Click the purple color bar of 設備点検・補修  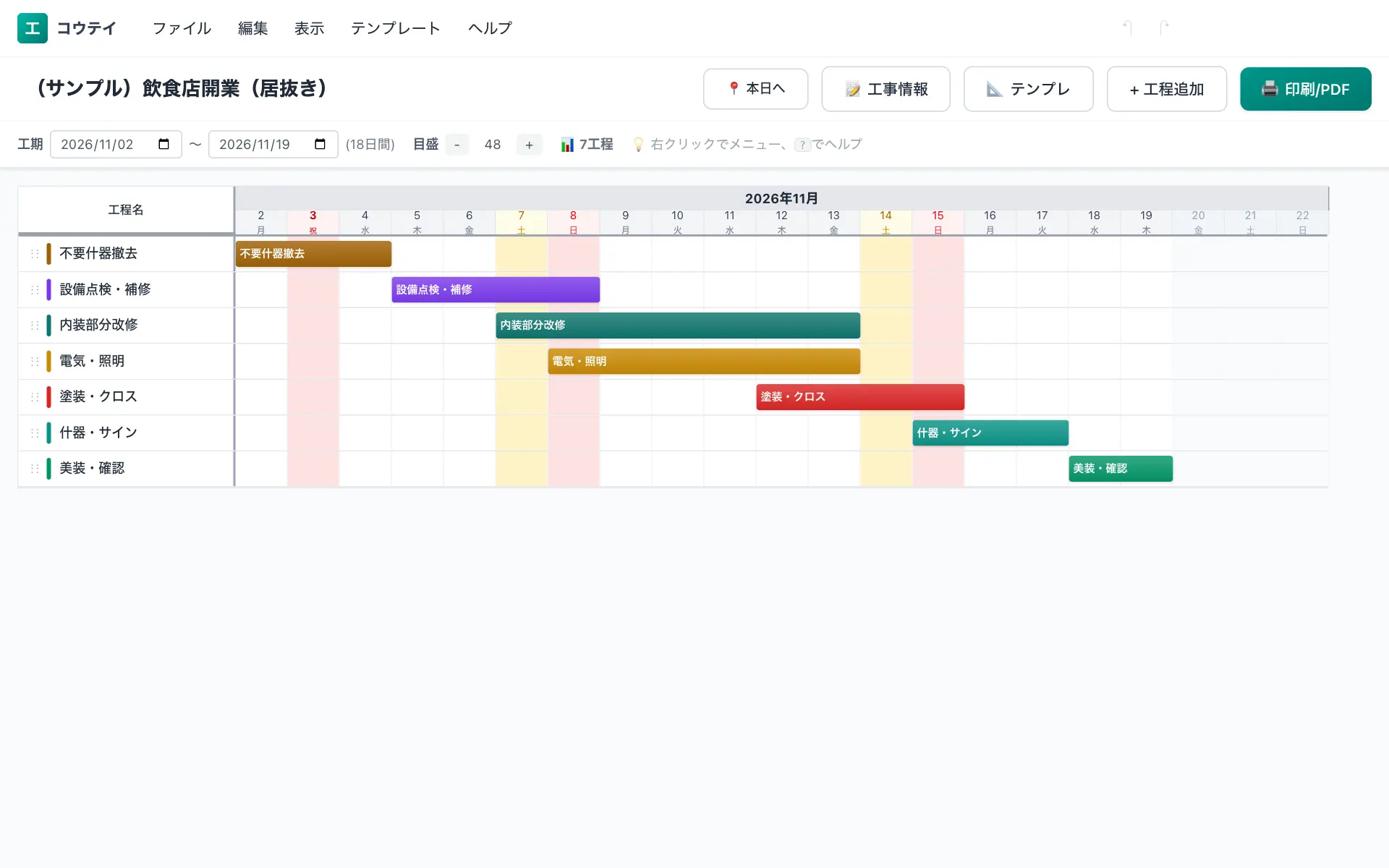[48, 289]
